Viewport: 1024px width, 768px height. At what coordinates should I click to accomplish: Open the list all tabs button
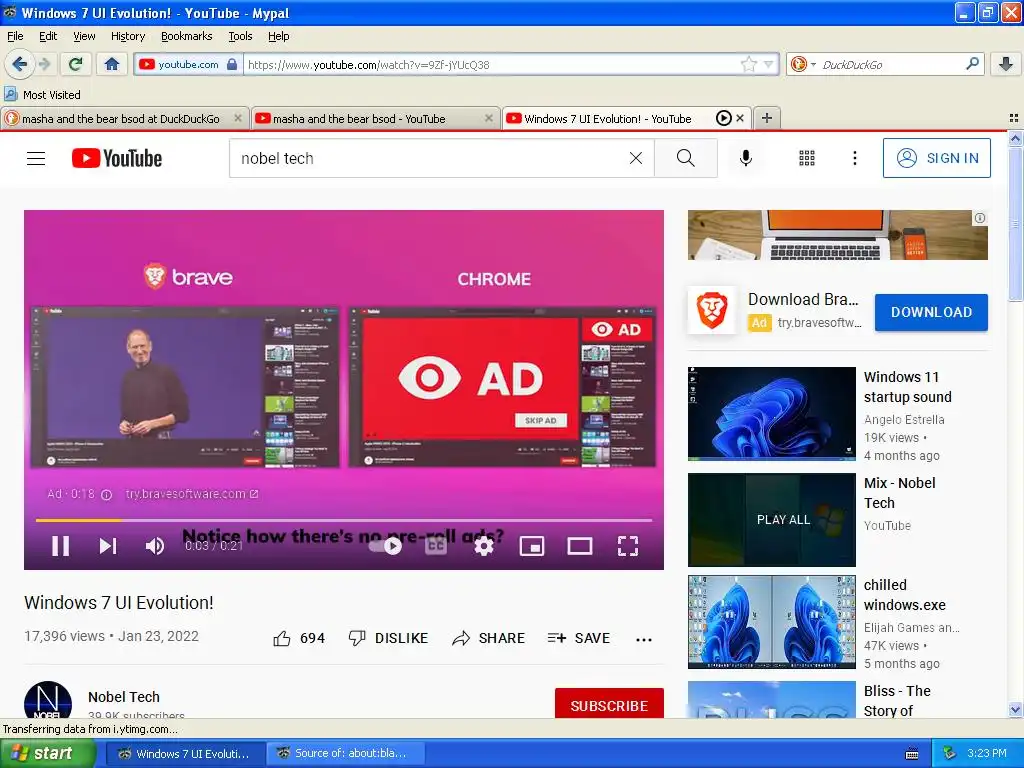coord(1014,118)
